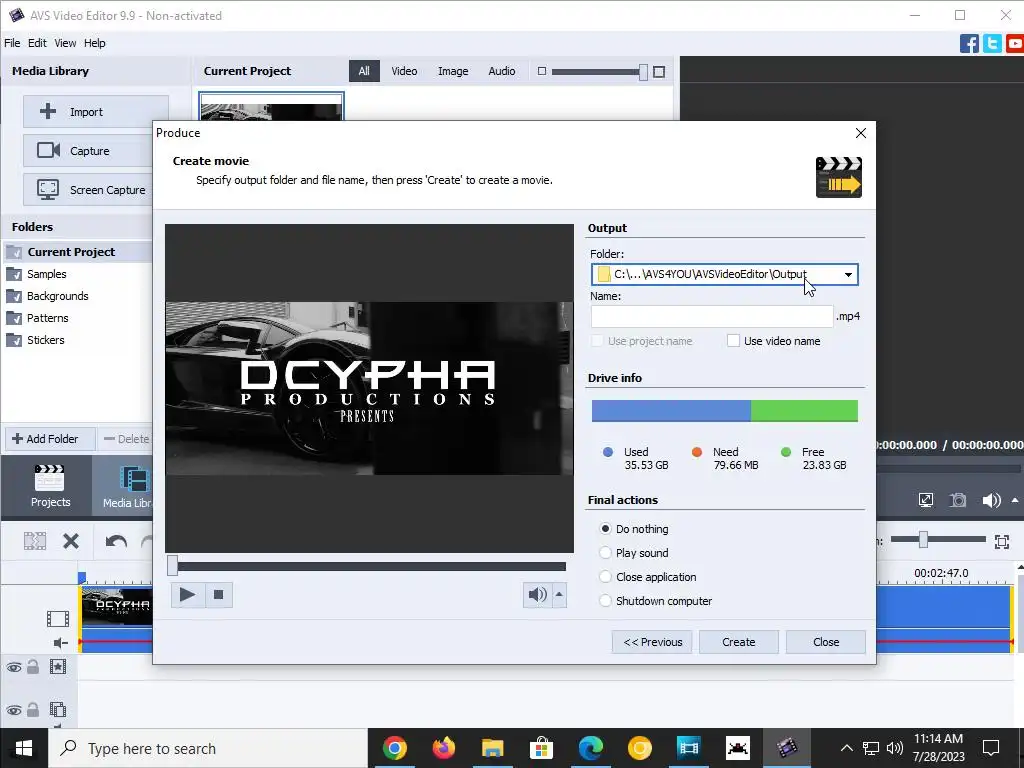Screen dimensions: 1024x768
Task: Click the output Name input field
Action: 712,316
